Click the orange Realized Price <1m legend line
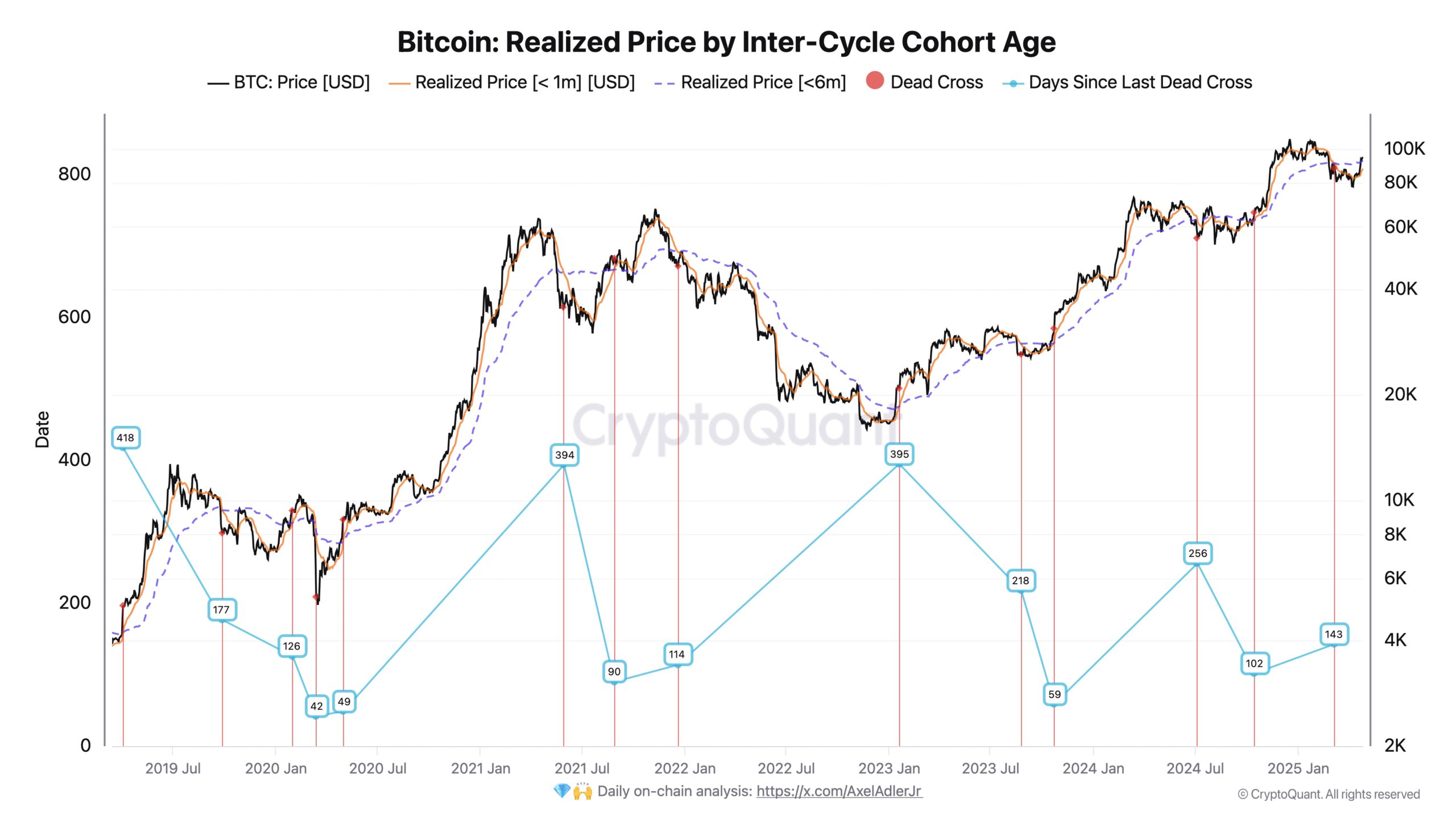The width and height of the screenshot is (1456, 819). tap(399, 83)
